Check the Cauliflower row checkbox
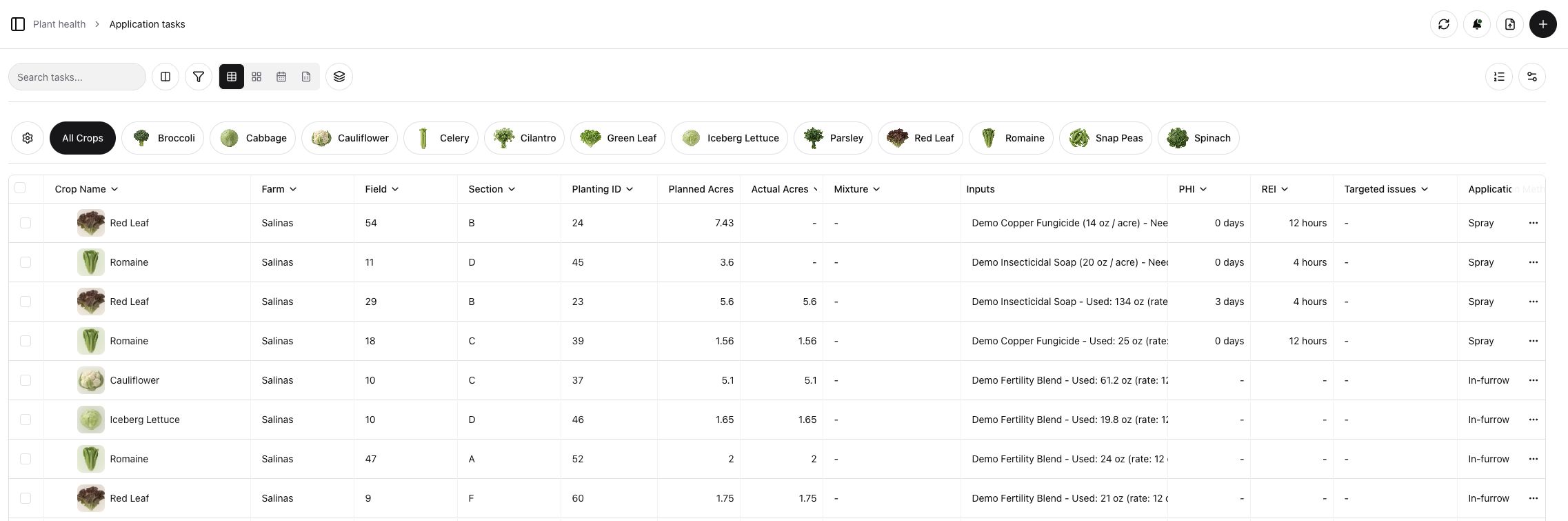This screenshot has width=1568, height=521. [x=26, y=380]
